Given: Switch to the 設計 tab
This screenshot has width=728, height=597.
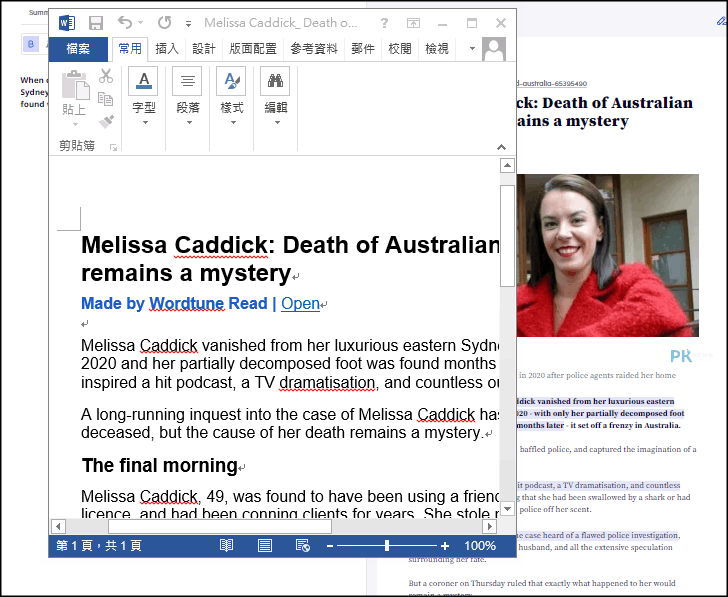Looking at the screenshot, I should pyautogui.click(x=204, y=49).
